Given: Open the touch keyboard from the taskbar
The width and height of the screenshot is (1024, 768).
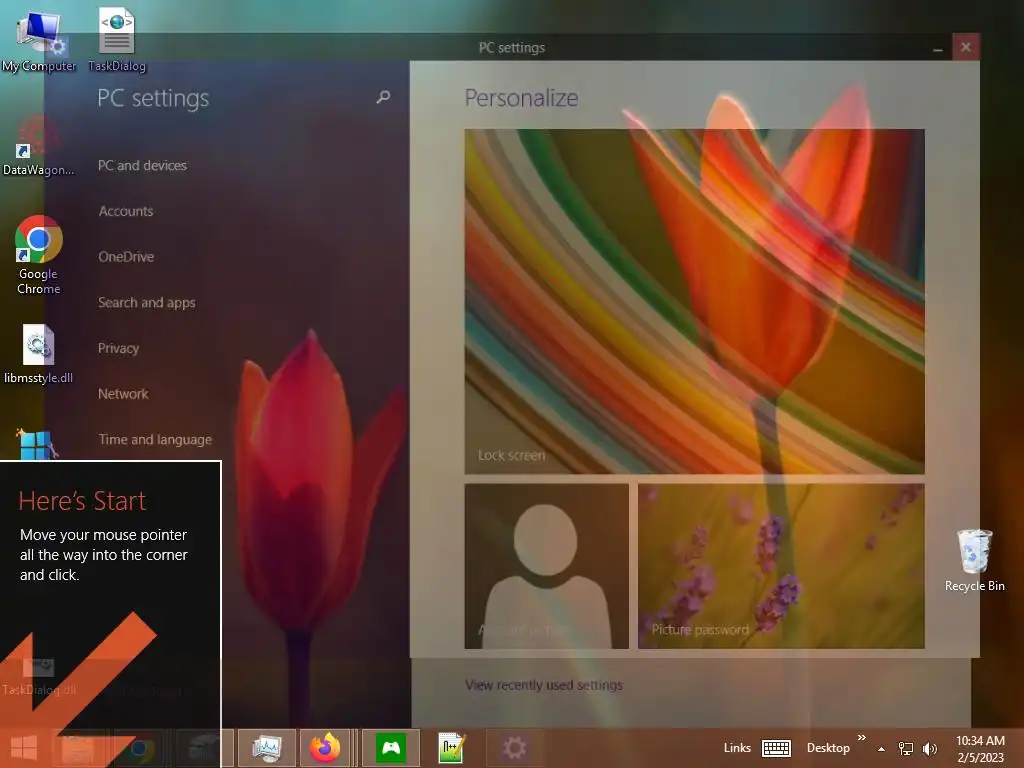Looking at the screenshot, I should (776, 748).
